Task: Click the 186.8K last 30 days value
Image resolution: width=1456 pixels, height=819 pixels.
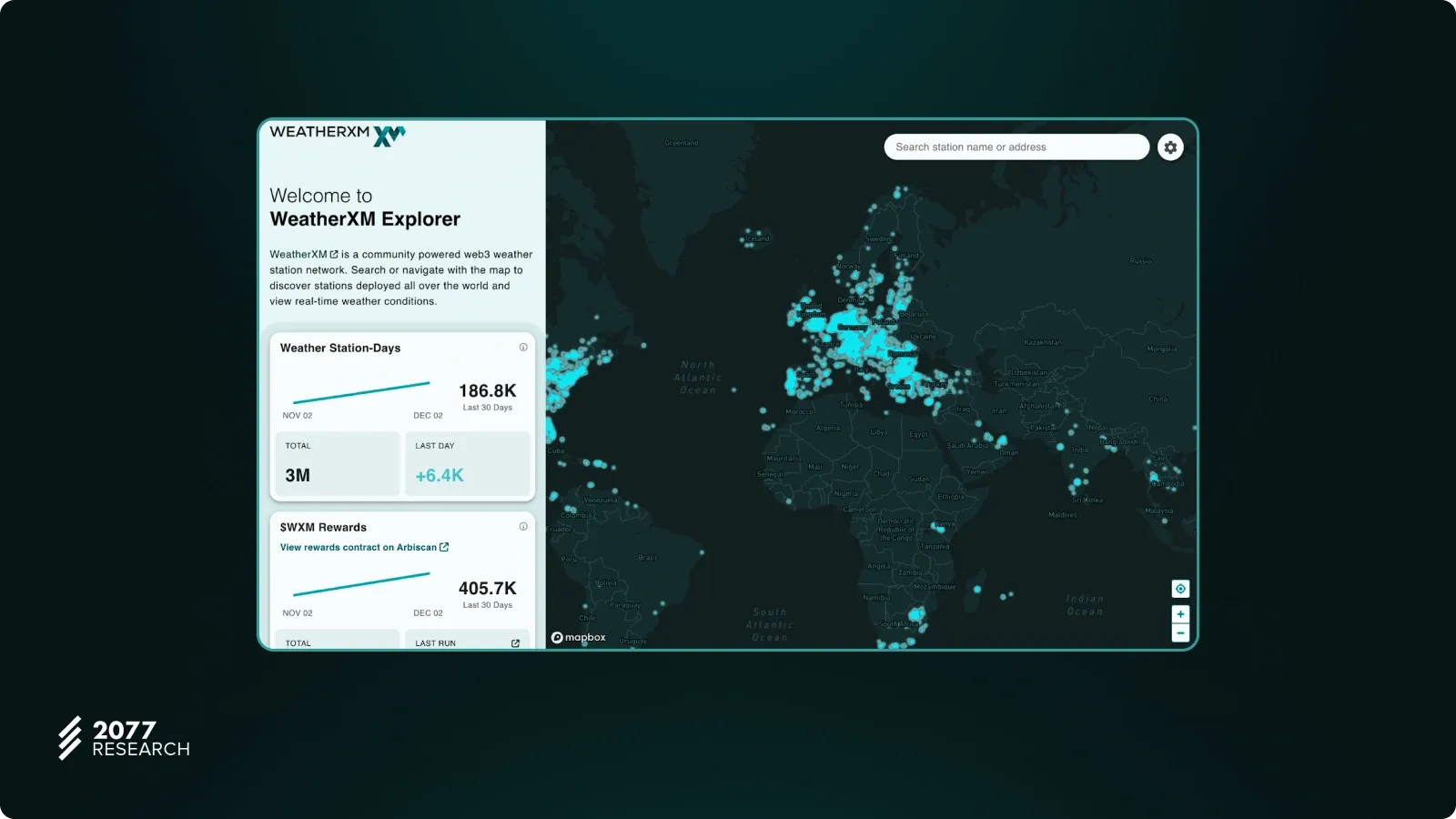Action: (x=487, y=391)
